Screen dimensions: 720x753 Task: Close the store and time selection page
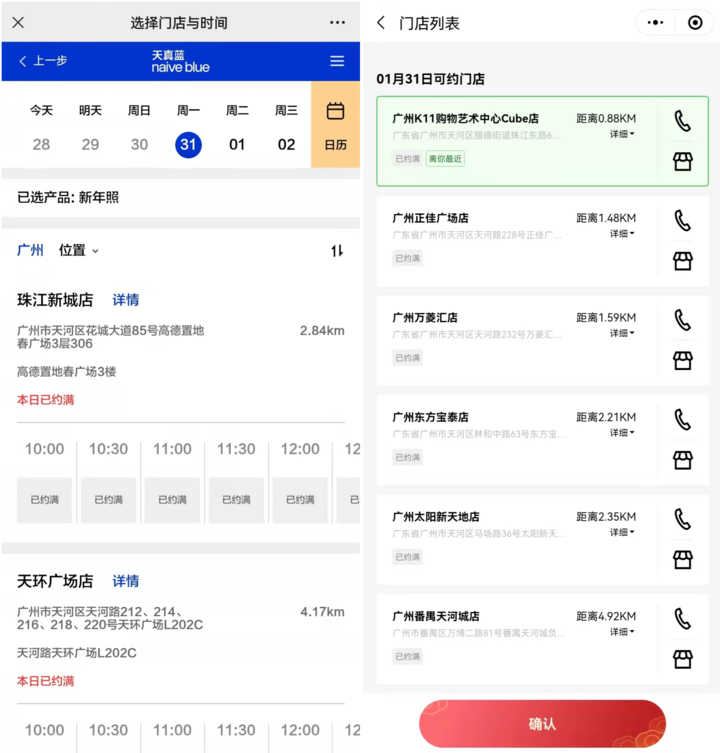click(18, 22)
